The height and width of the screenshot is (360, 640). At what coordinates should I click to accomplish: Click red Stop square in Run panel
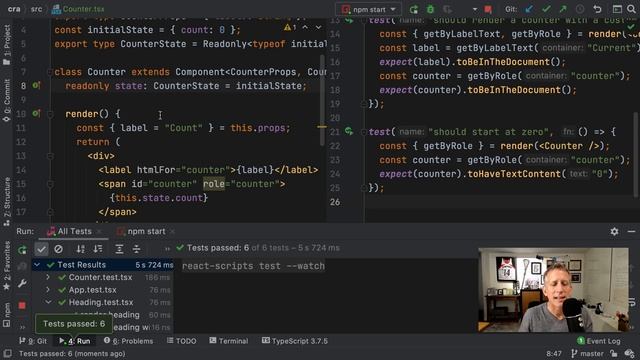[x=22, y=305]
